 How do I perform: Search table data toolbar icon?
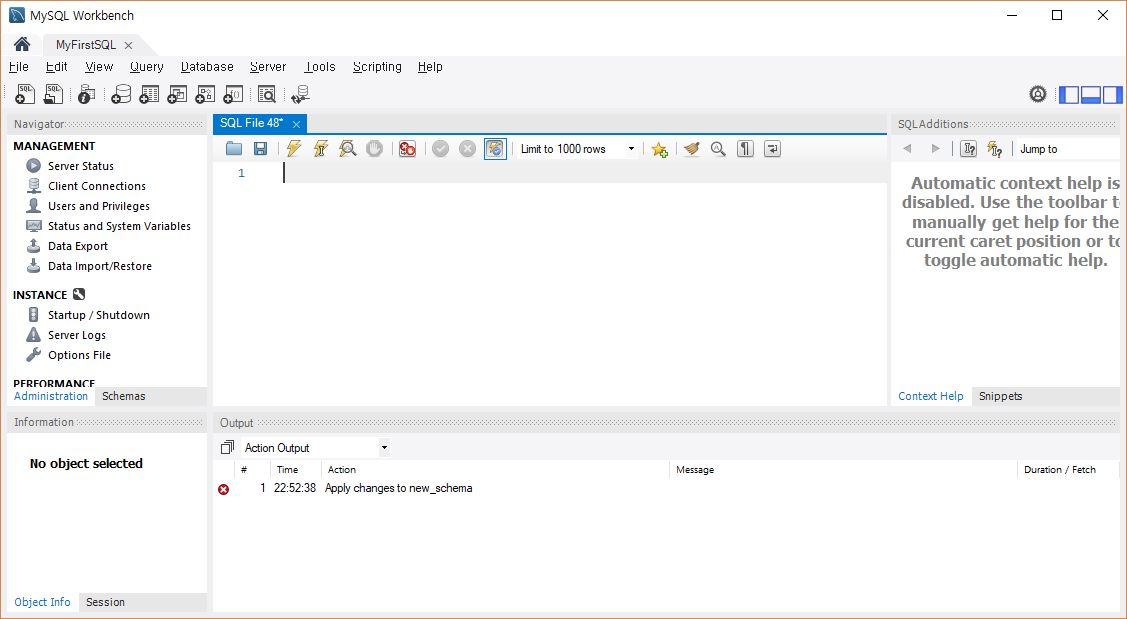(x=267, y=93)
